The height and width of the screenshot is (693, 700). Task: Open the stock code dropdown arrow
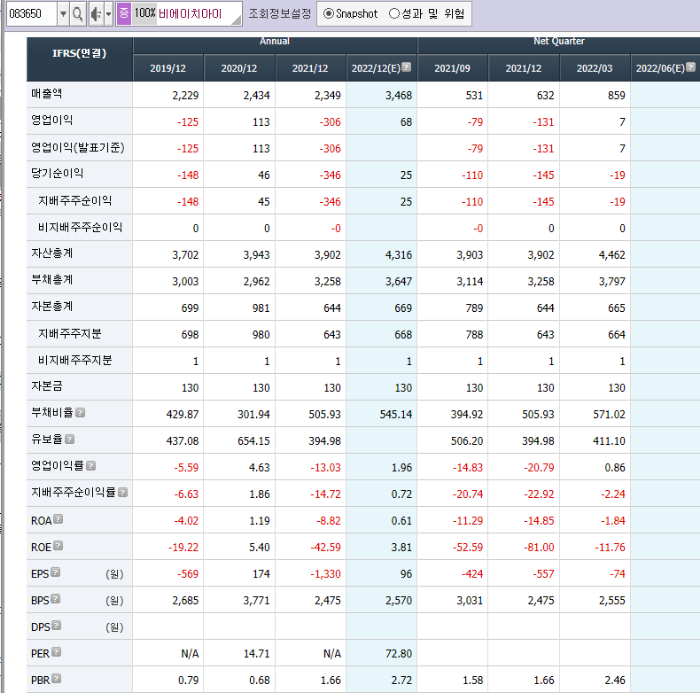click(63, 14)
